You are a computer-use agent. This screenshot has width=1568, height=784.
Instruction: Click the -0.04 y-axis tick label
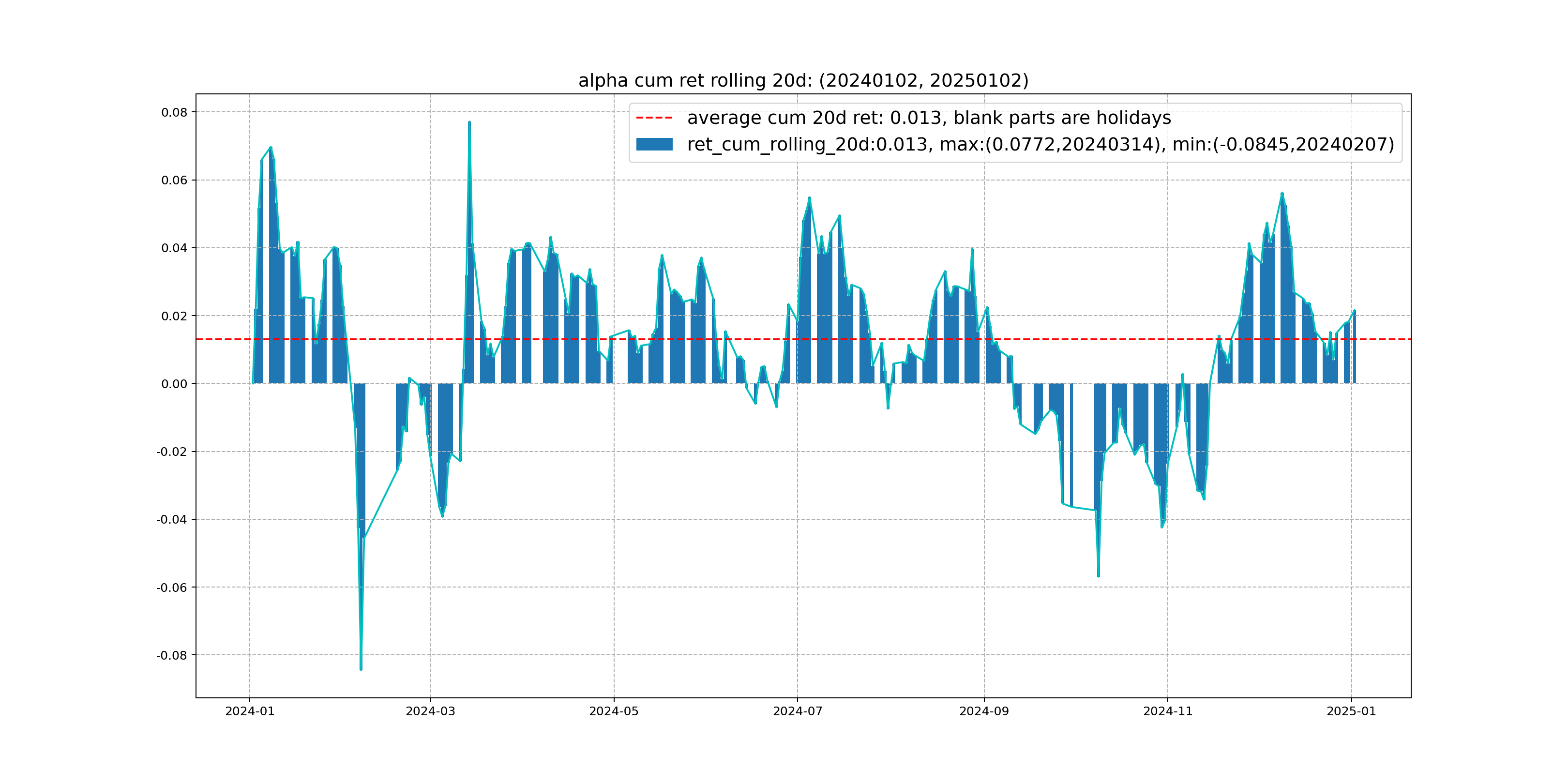172,520
